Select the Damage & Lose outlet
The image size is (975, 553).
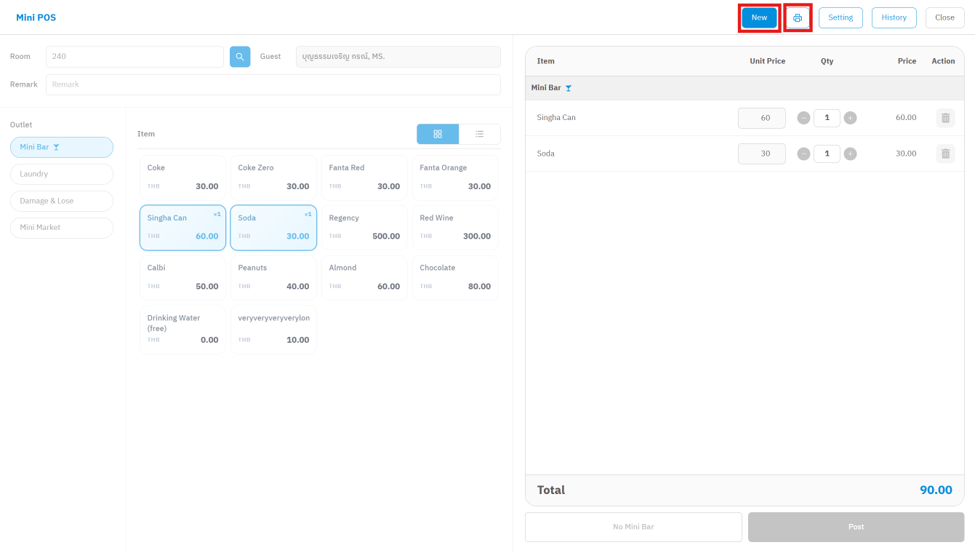pos(62,201)
